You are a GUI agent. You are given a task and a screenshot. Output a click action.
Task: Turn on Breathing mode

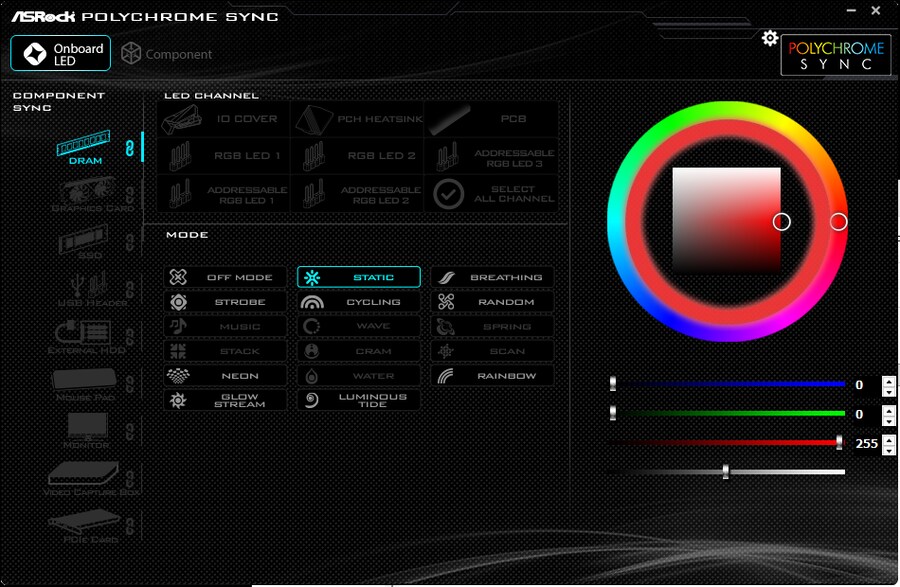pyautogui.click(x=492, y=277)
